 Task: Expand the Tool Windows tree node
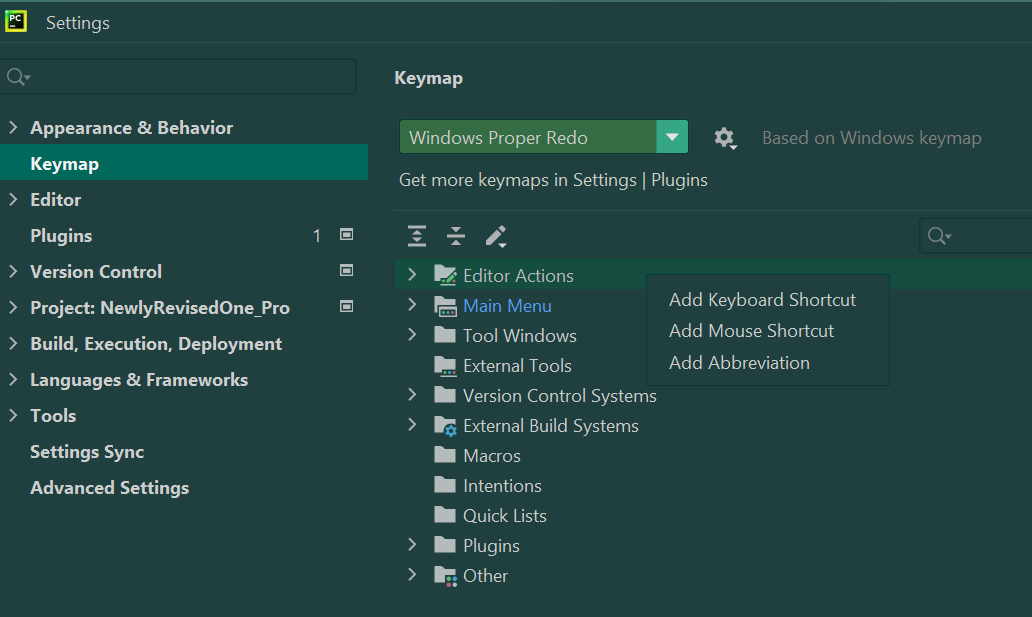tap(412, 335)
